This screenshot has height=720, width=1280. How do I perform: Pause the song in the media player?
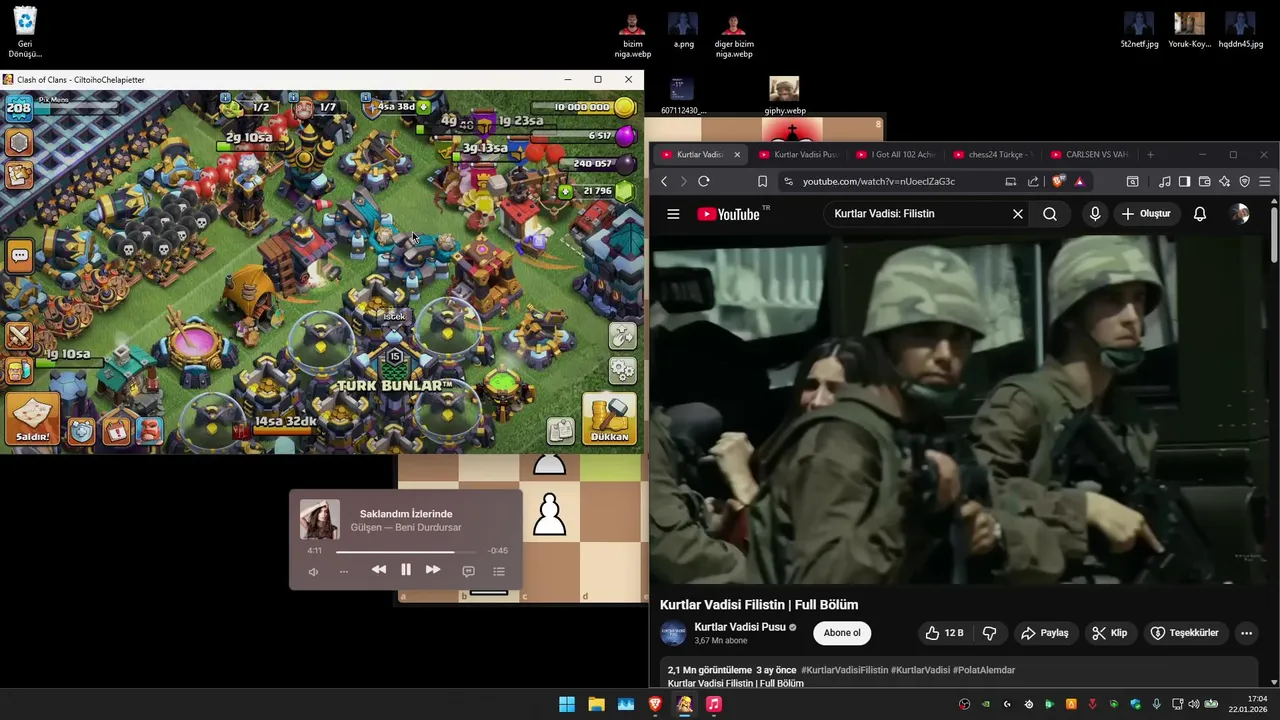406,570
